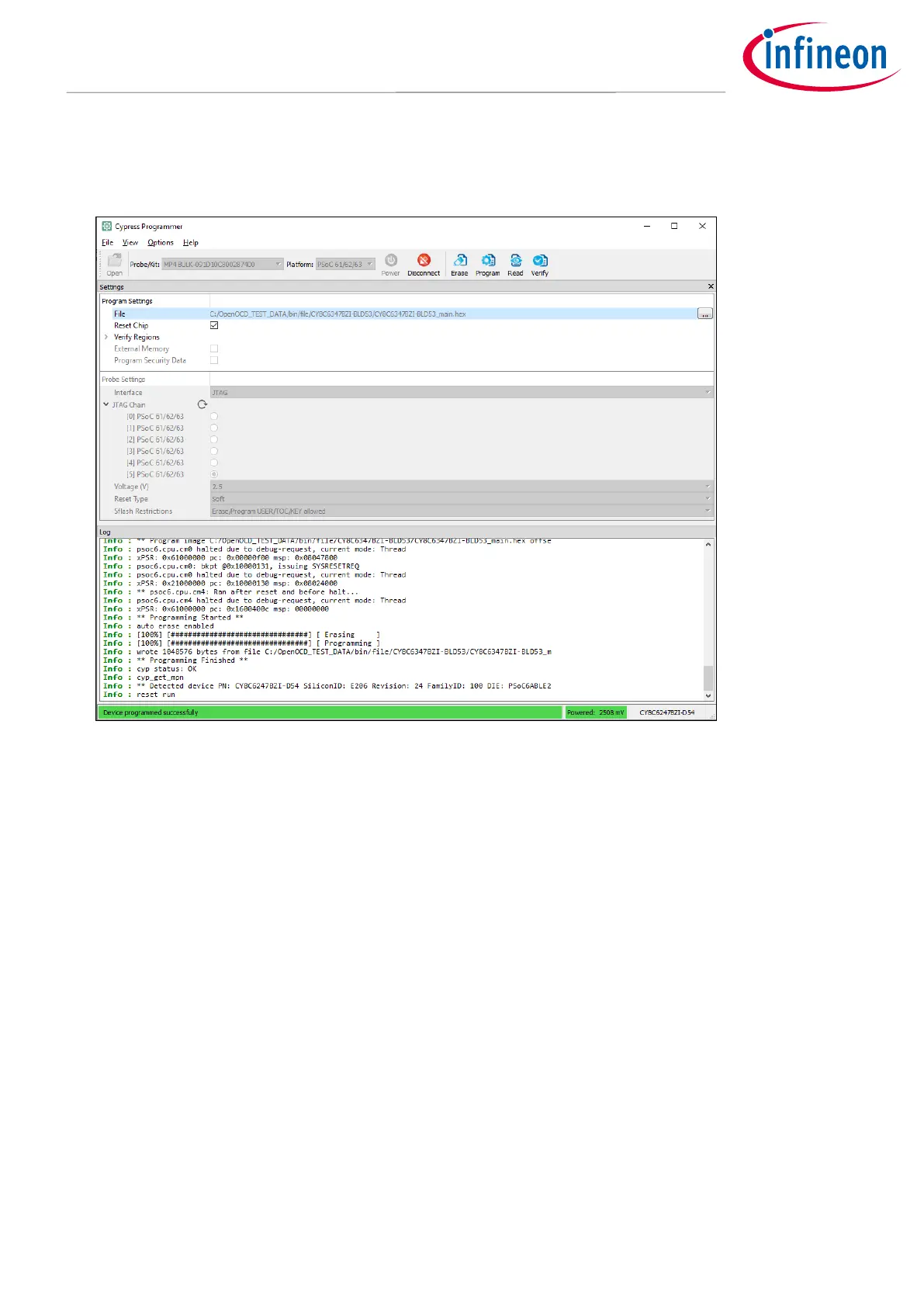Image resolution: width=924 pixels, height=1307 pixels.
Task: Toggle the Reset Chip checkbox
Action: 214,325
